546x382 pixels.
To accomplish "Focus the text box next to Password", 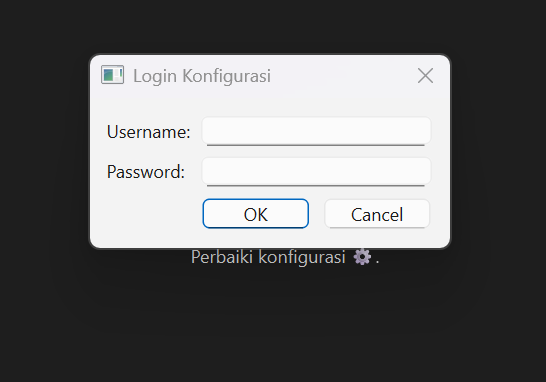I will click(x=316, y=172).
